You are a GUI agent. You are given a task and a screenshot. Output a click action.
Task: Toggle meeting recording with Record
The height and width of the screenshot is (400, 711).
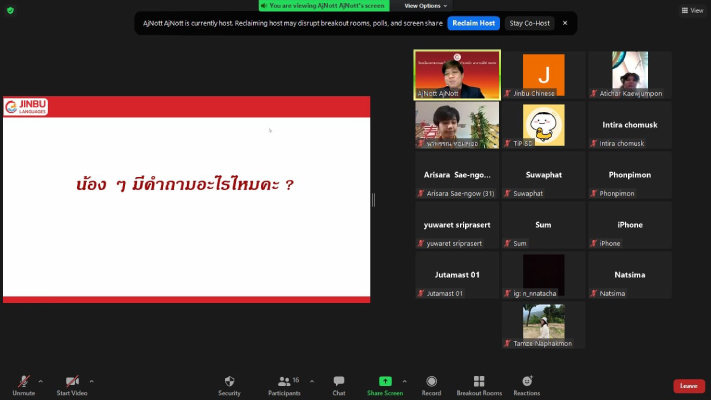pyautogui.click(x=431, y=384)
